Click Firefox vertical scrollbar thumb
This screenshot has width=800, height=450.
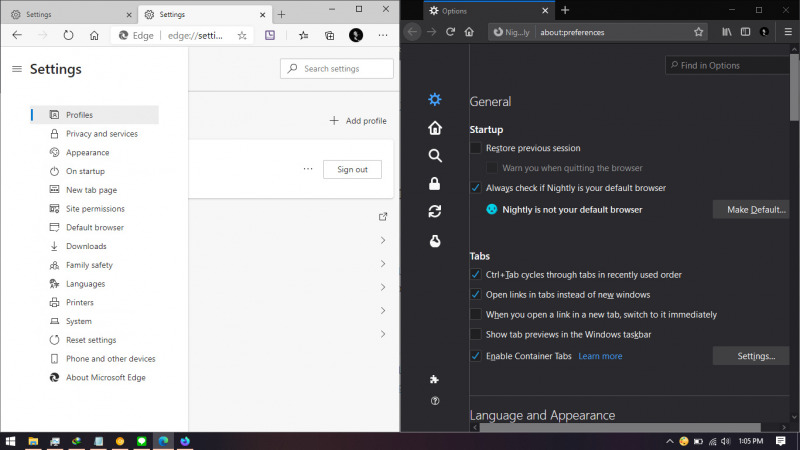(x=794, y=87)
